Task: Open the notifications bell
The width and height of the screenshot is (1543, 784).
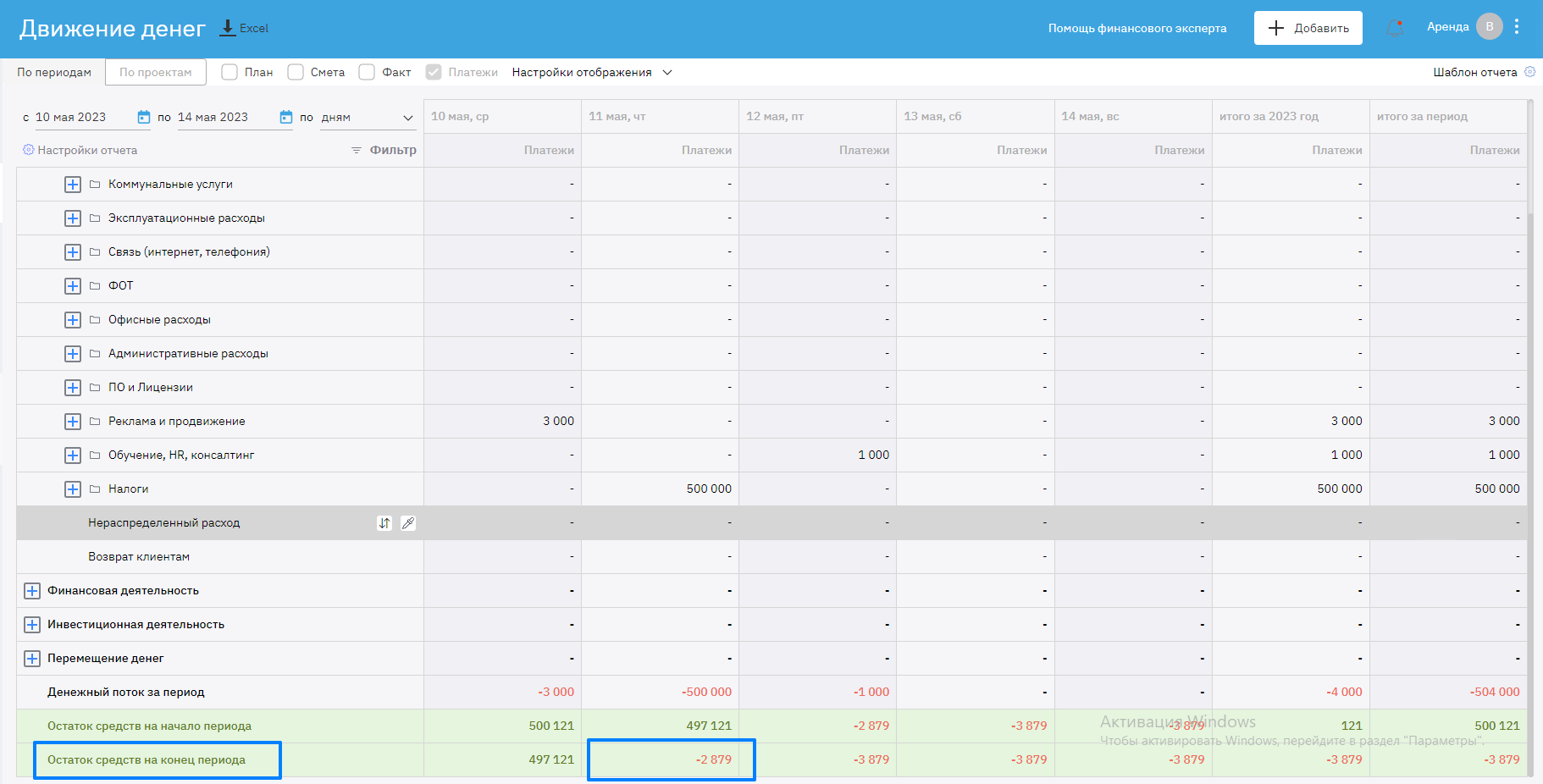Action: click(1395, 28)
